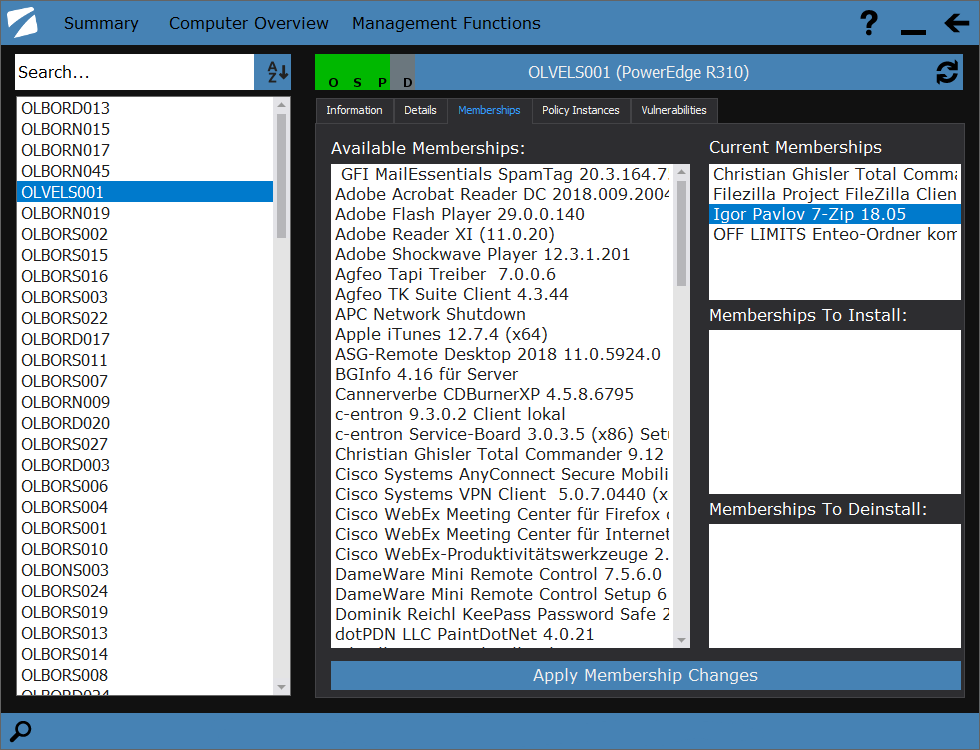The width and height of the screenshot is (980, 750).
Task: Click the grey D status indicator
Action: tap(408, 82)
